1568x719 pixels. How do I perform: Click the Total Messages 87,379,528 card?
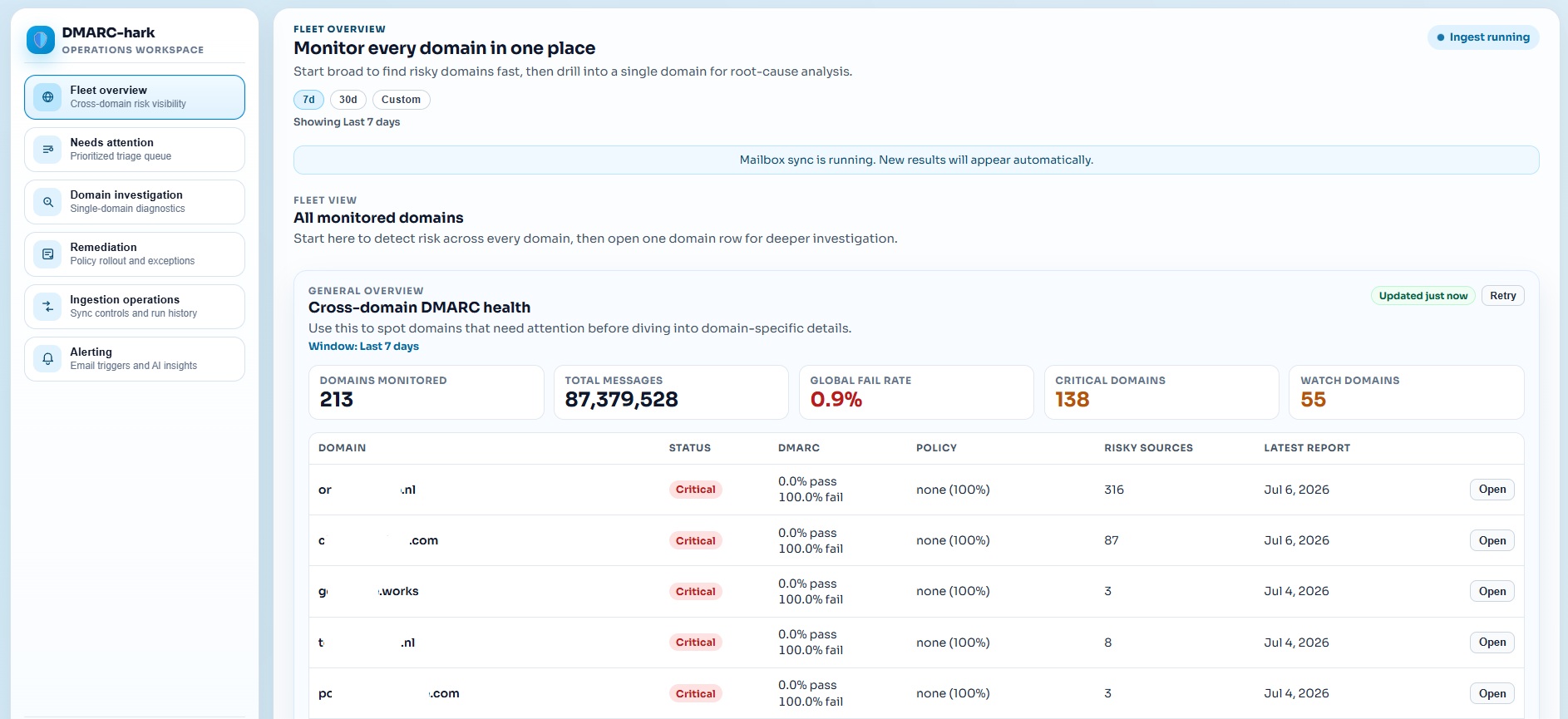coord(671,392)
